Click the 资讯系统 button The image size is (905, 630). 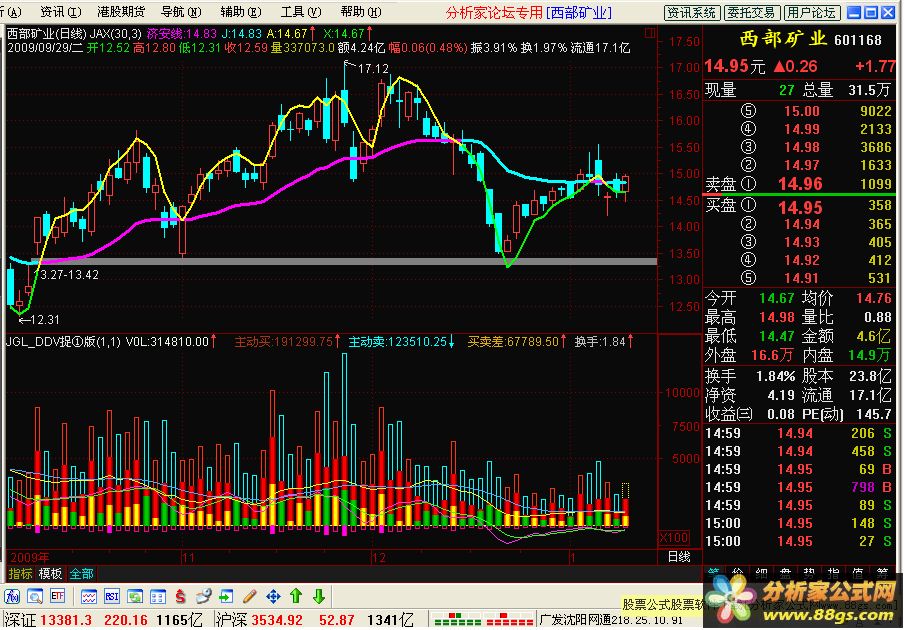click(691, 12)
